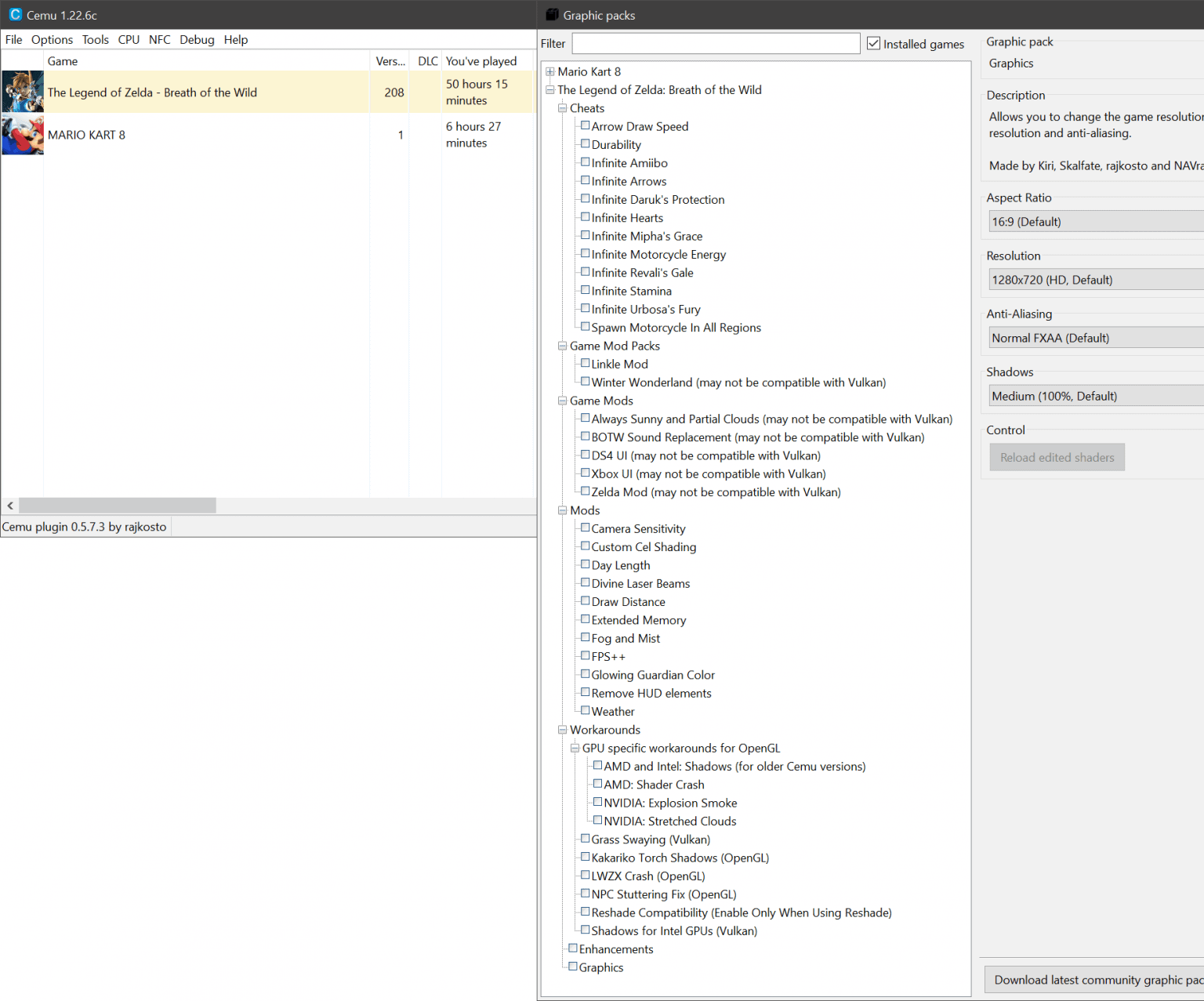Image resolution: width=1204 pixels, height=1001 pixels.
Task: Collapse the Workarounds section
Action: (562, 729)
